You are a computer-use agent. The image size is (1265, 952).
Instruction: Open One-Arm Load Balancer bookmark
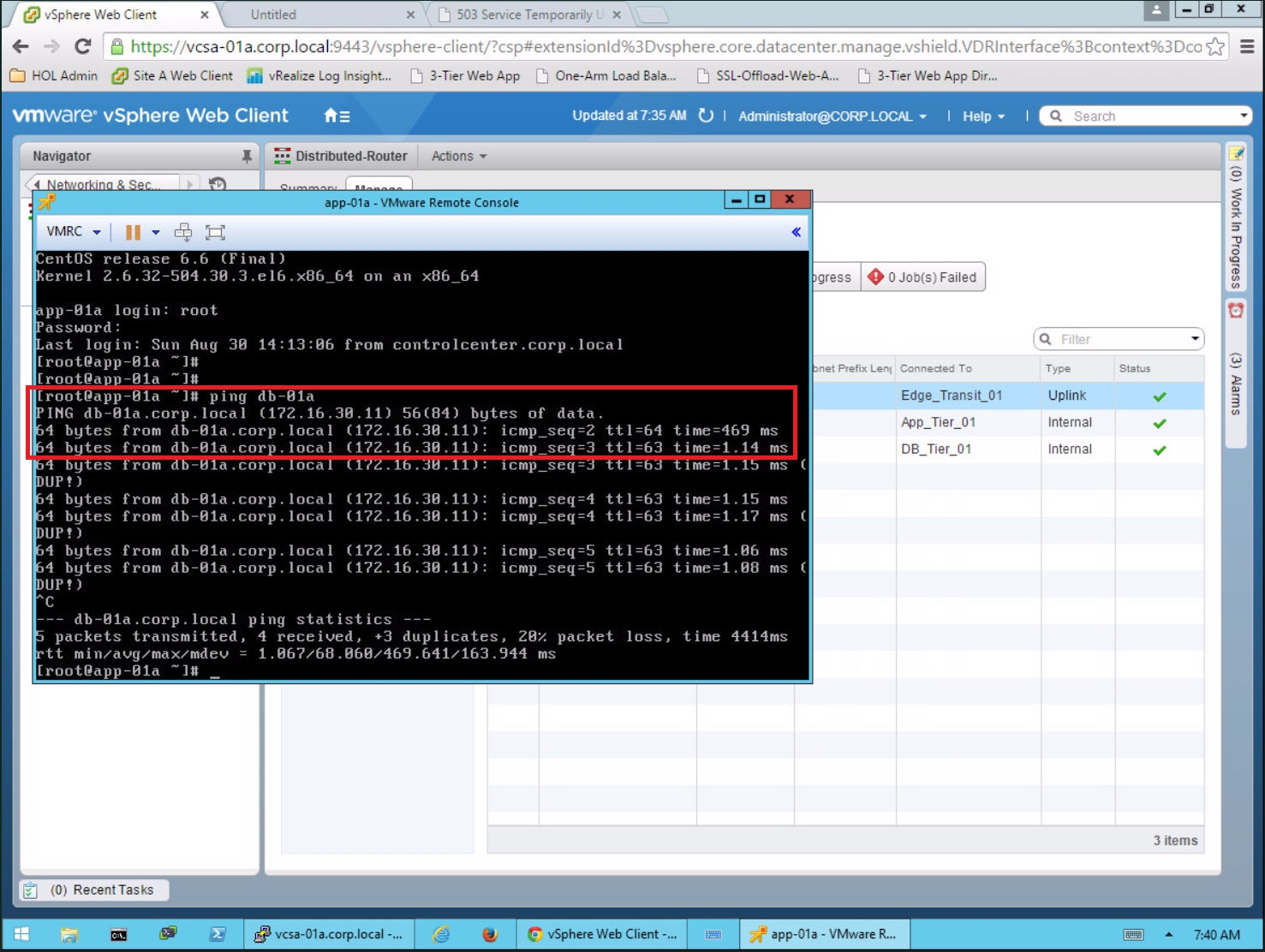tap(606, 75)
